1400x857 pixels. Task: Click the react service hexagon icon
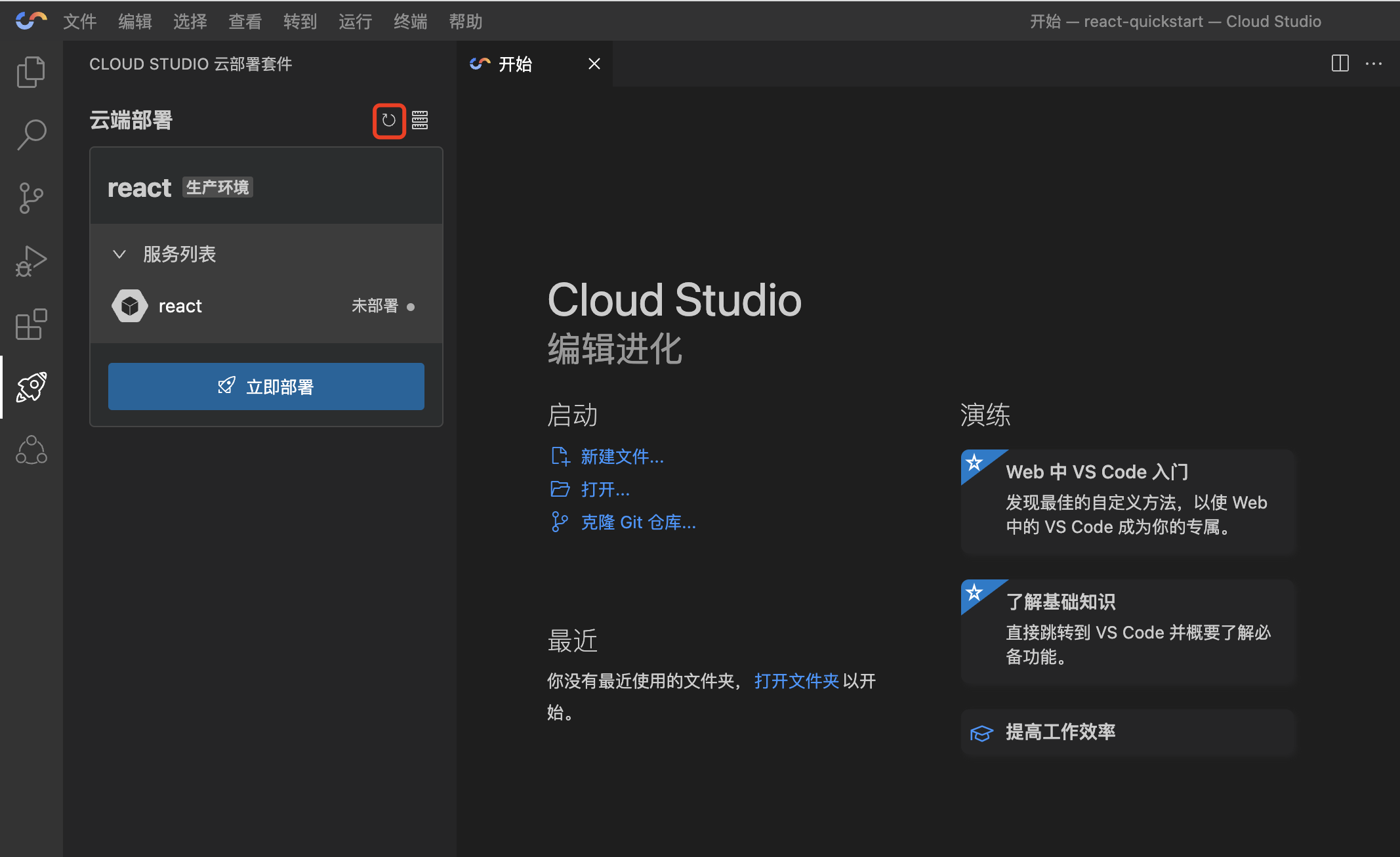tap(130, 306)
